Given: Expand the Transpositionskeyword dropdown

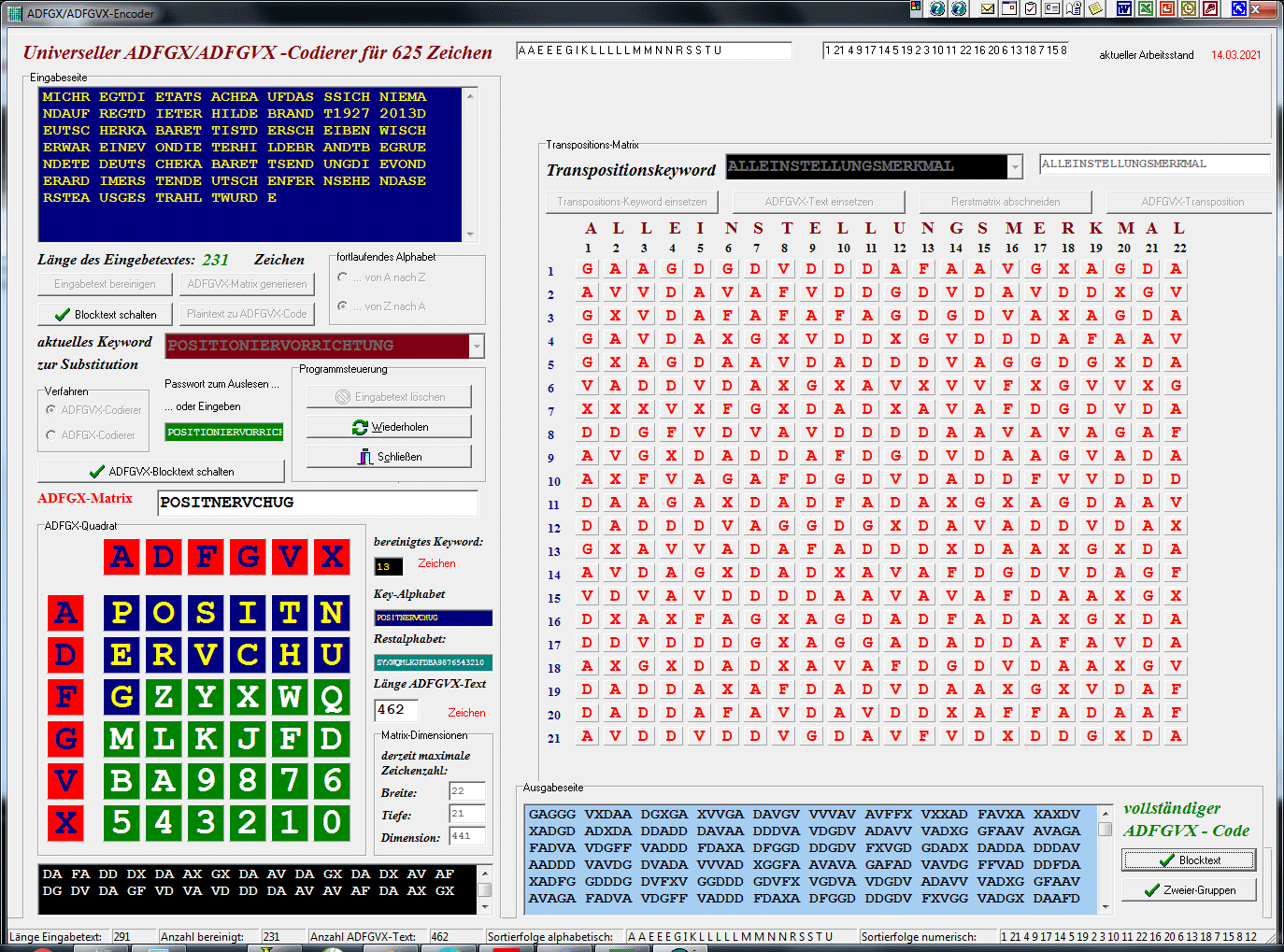Looking at the screenshot, I should [x=1015, y=167].
